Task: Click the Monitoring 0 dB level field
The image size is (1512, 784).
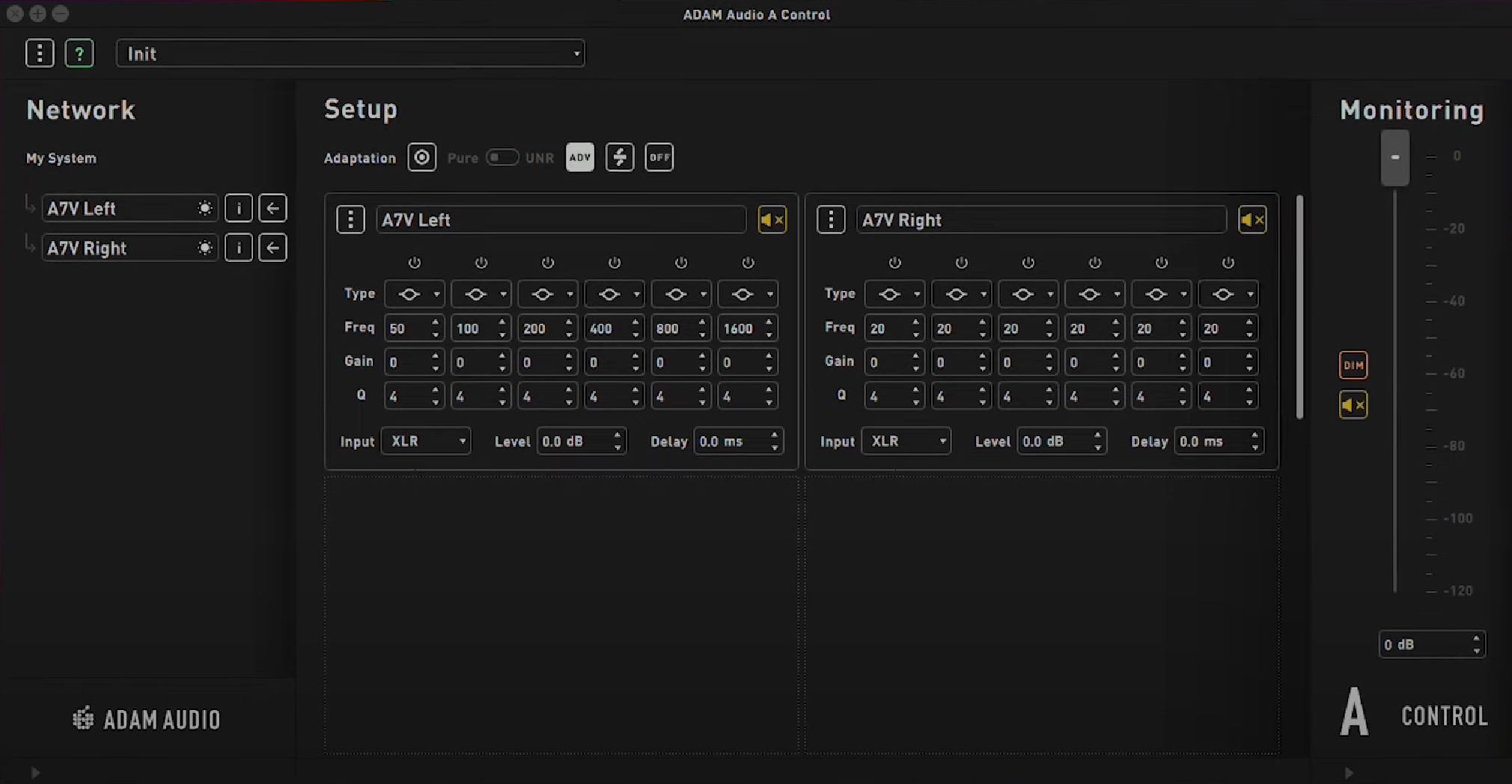Action: pos(1432,644)
